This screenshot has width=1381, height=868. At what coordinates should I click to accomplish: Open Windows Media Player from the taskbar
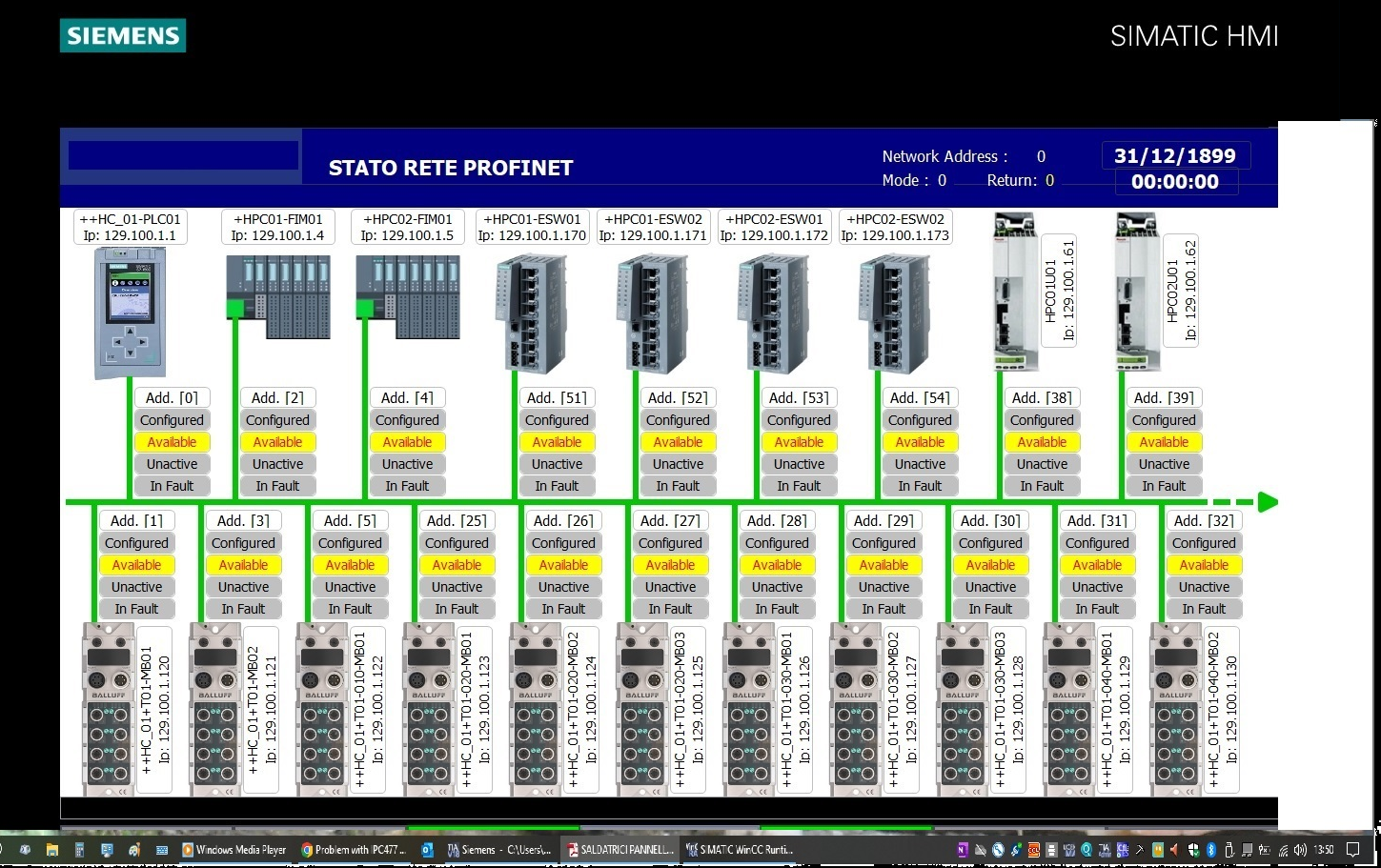(x=234, y=850)
